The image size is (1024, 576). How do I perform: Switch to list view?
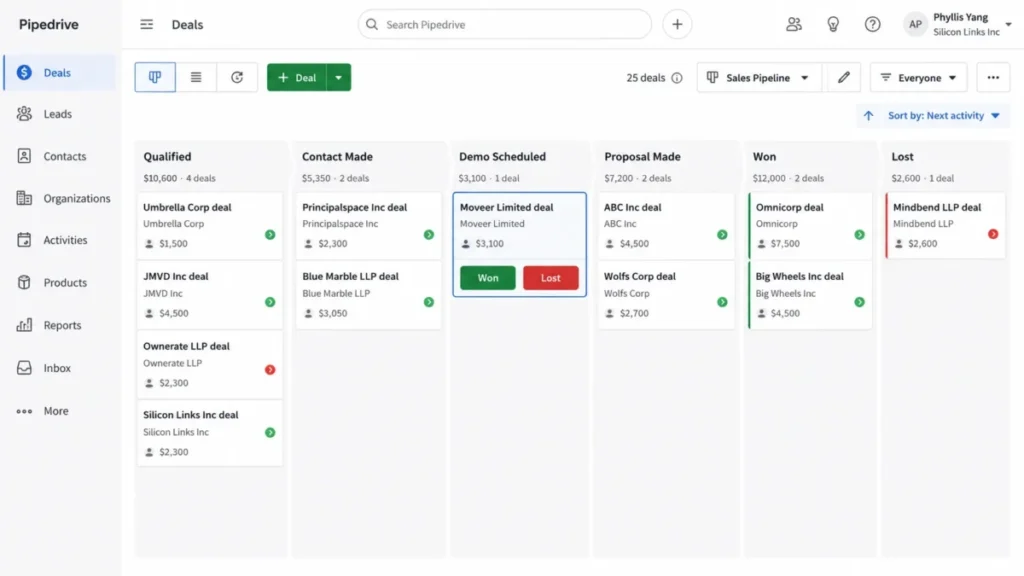click(x=196, y=77)
